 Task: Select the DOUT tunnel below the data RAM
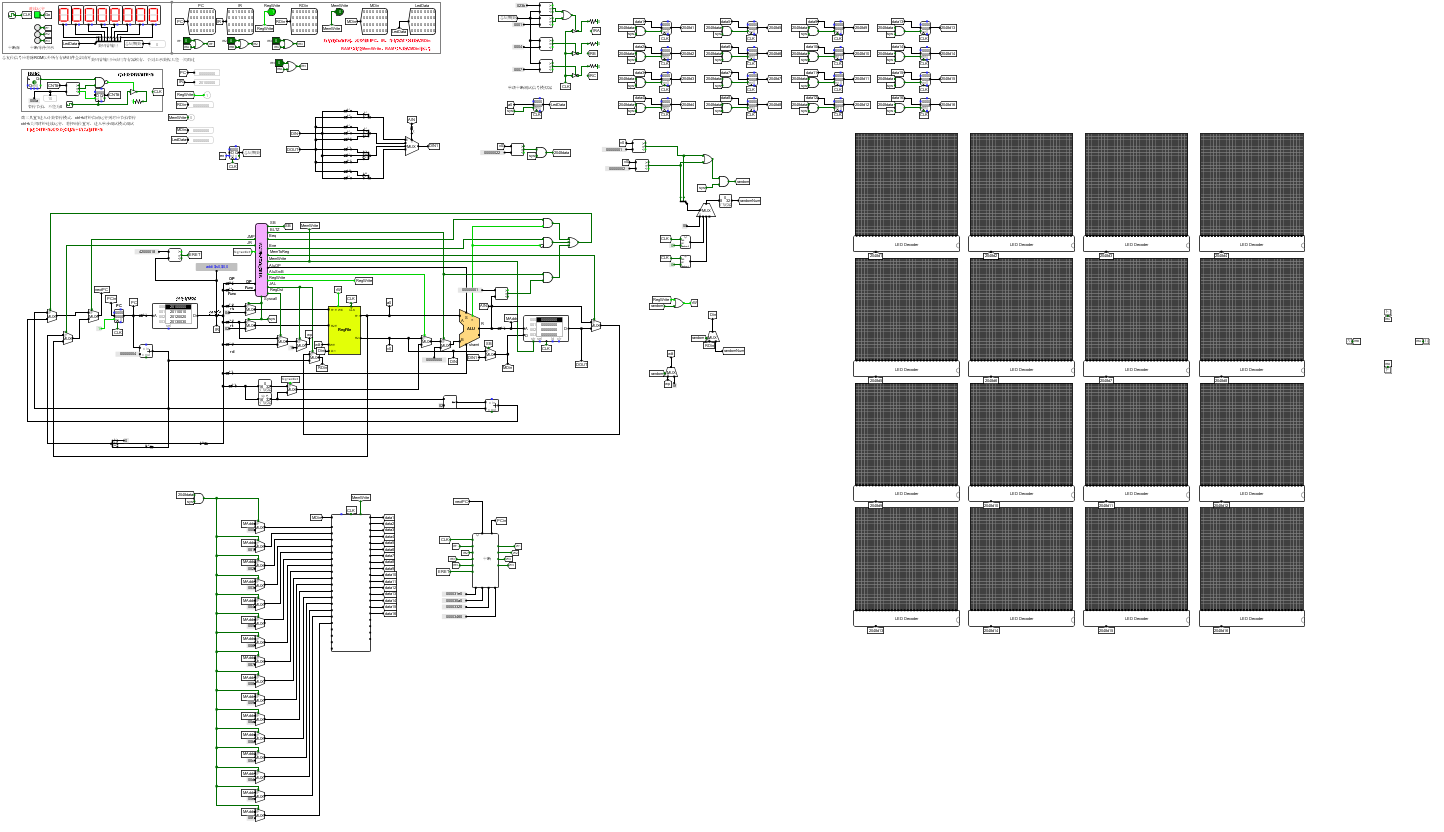coord(581,364)
